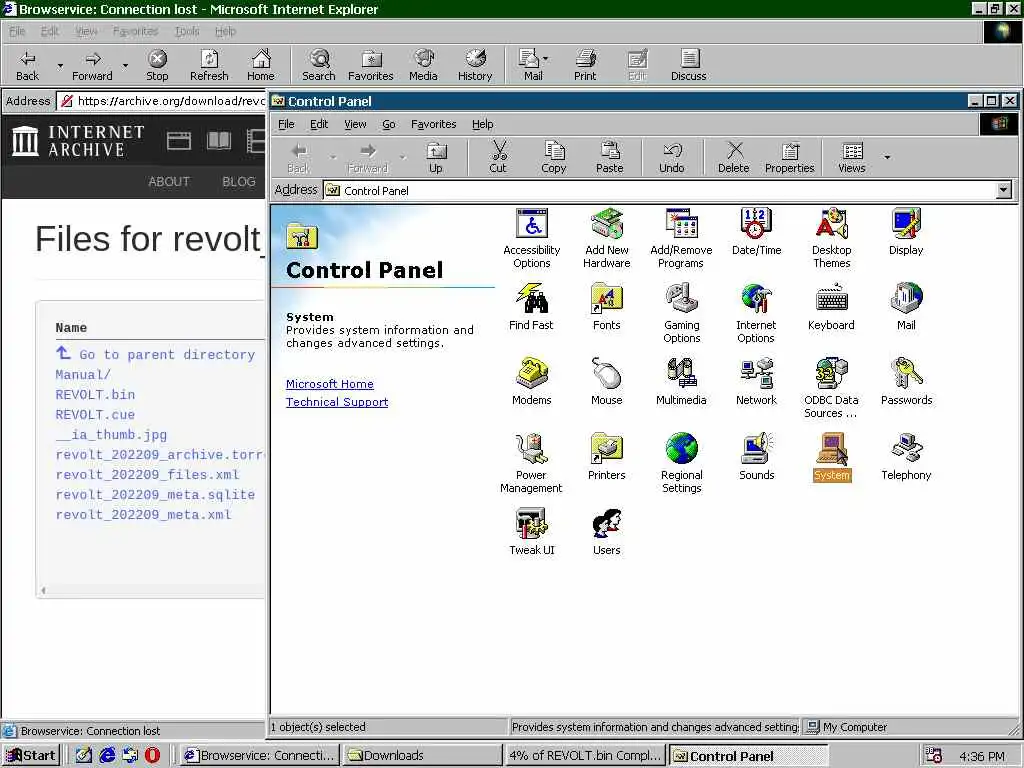Expand the Control Panel address bar dropdown

click(x=1004, y=190)
